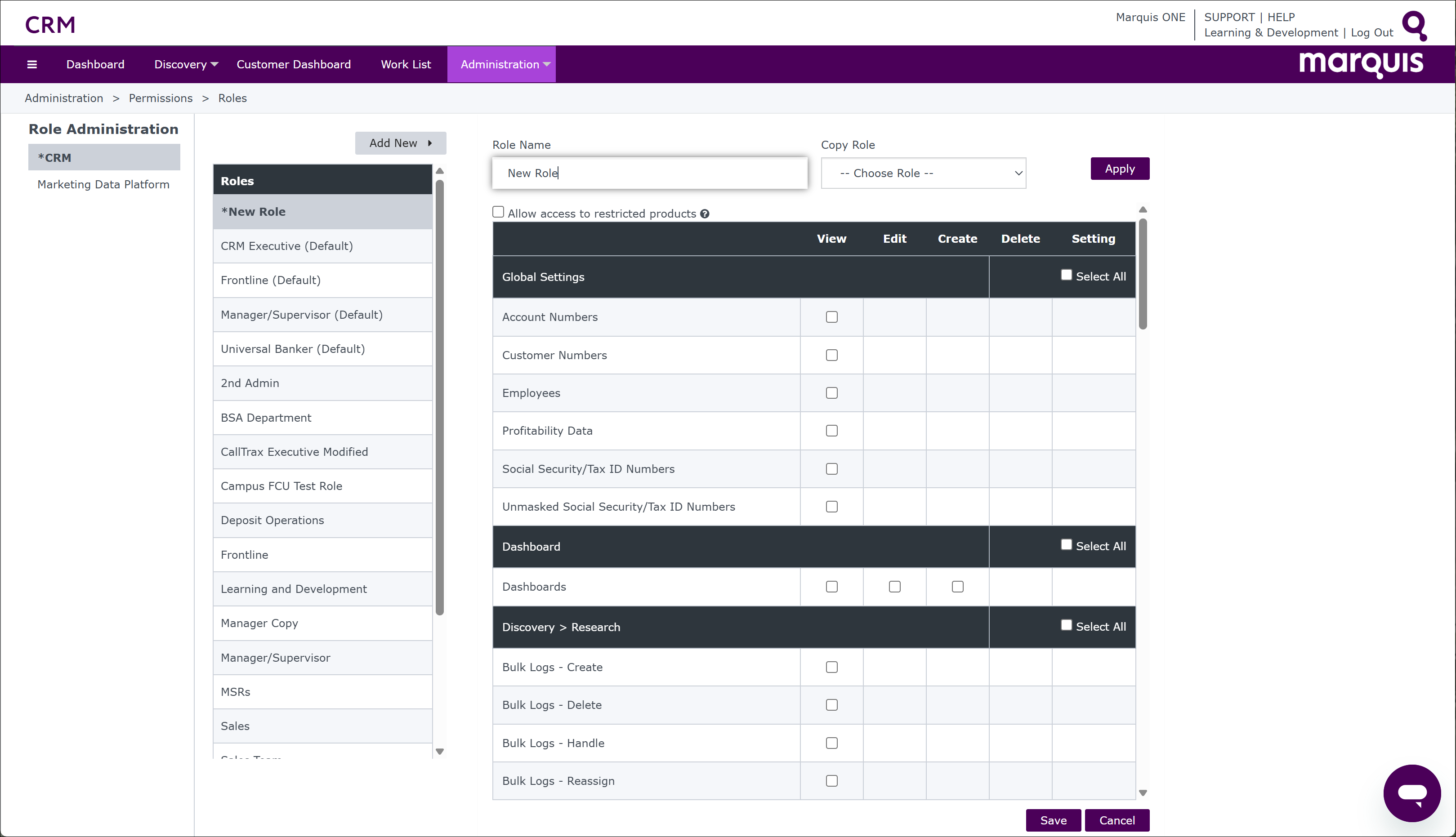Select Campus FCU Test Role

click(x=322, y=486)
